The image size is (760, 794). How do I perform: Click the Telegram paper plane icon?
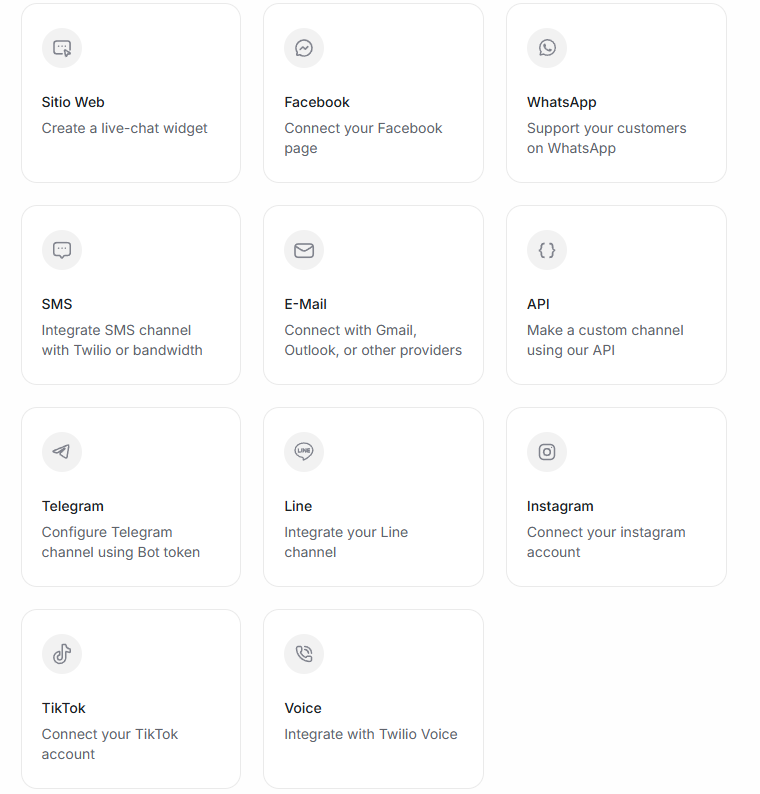(x=62, y=452)
